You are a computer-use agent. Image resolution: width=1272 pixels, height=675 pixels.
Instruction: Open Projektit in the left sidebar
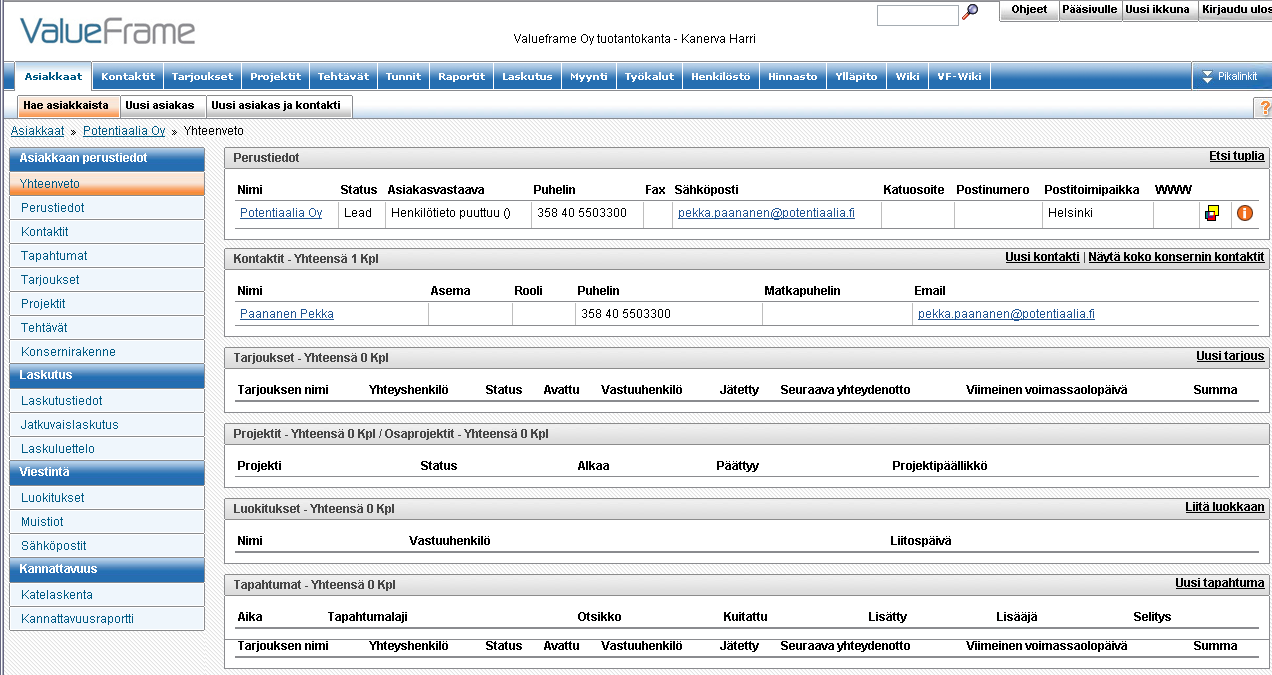coord(106,304)
